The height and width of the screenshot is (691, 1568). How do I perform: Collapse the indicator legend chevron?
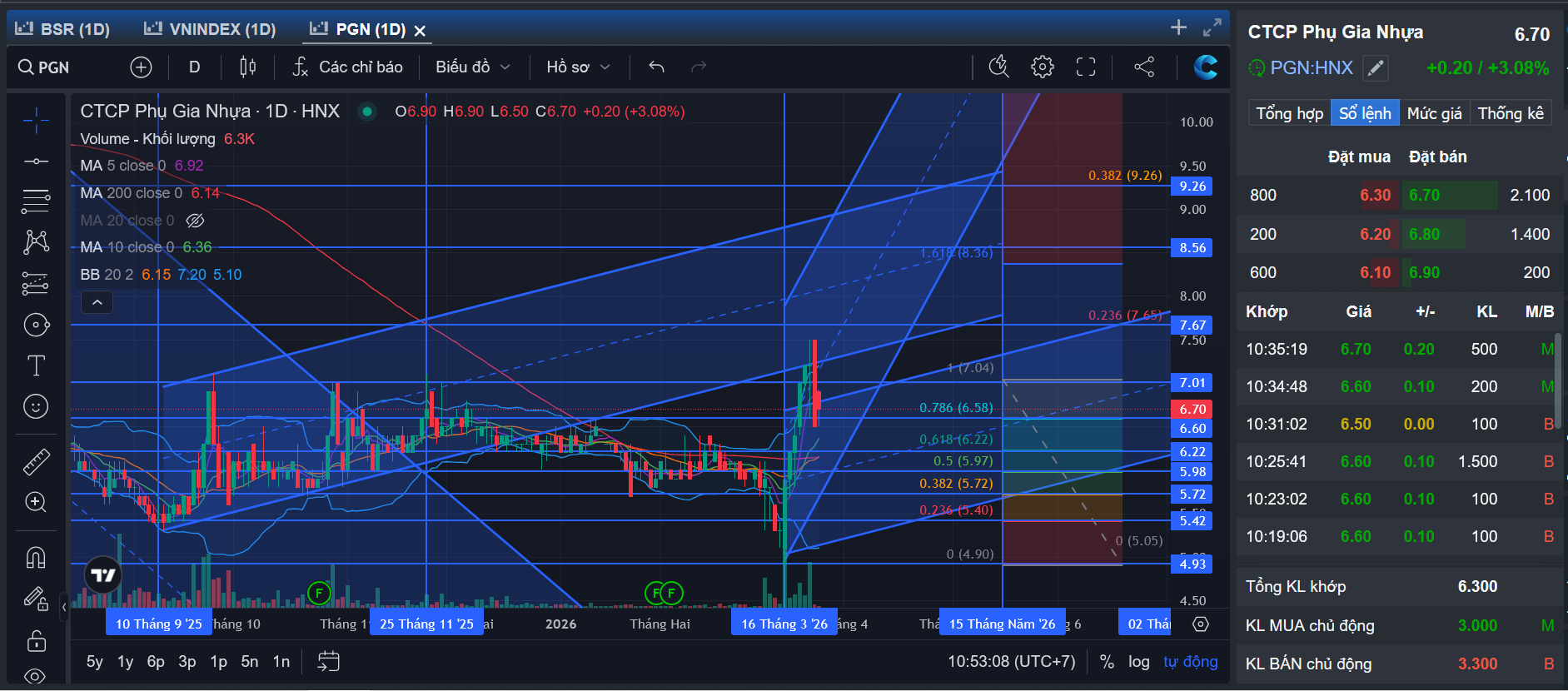tap(97, 302)
